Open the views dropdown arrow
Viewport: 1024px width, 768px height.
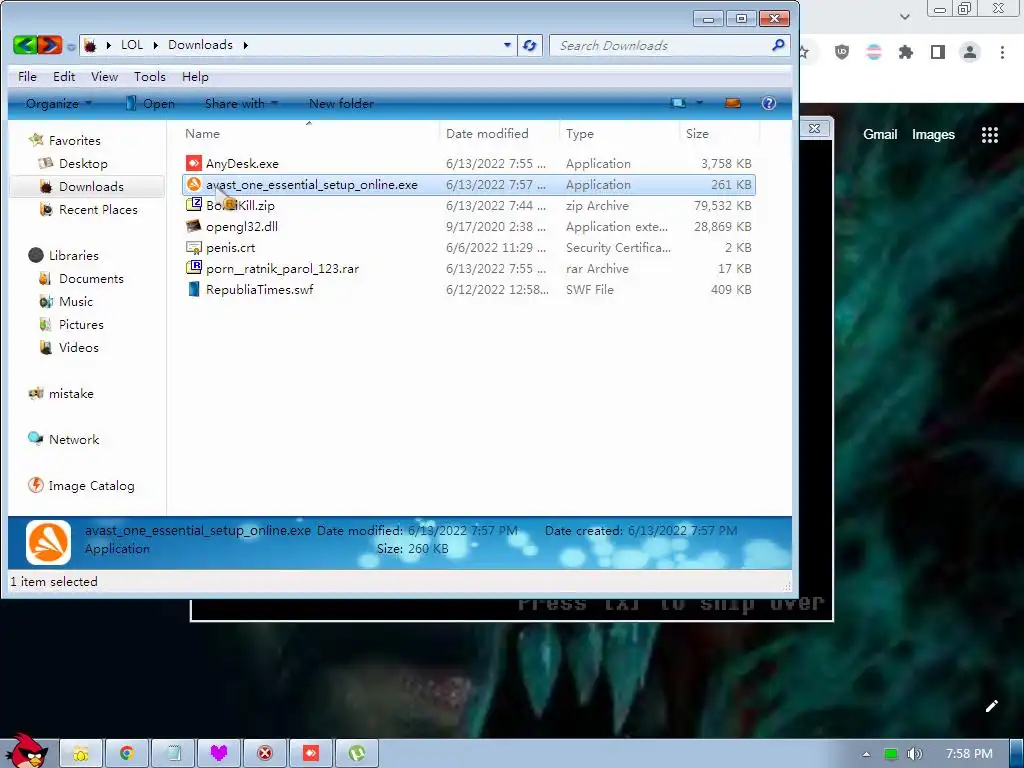click(699, 103)
